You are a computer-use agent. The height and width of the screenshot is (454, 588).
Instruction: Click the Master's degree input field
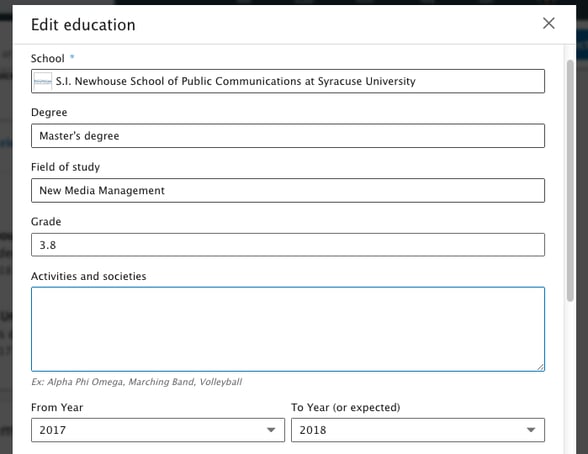[x=288, y=136]
